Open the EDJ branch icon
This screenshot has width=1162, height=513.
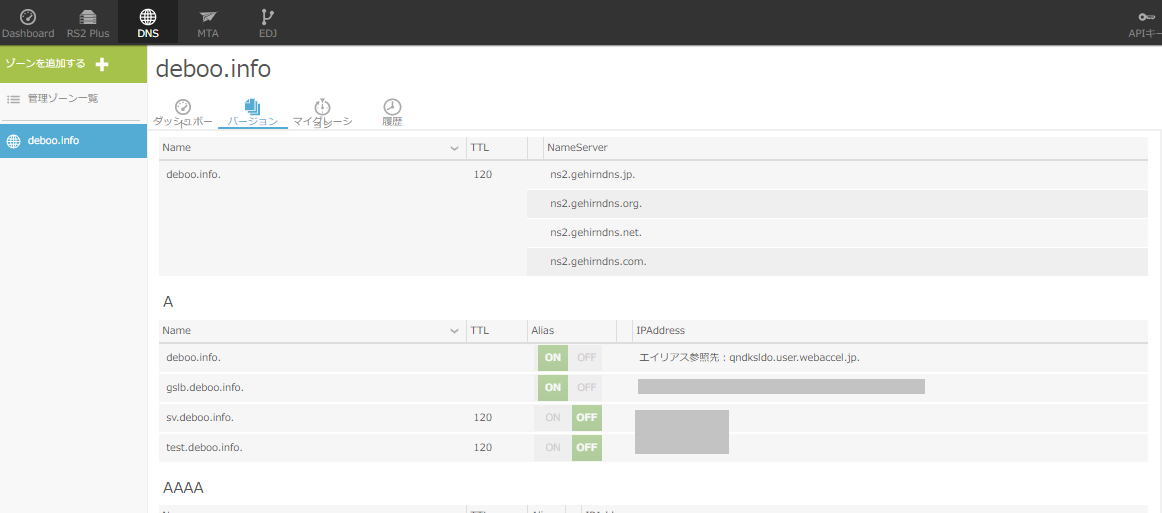point(268,16)
